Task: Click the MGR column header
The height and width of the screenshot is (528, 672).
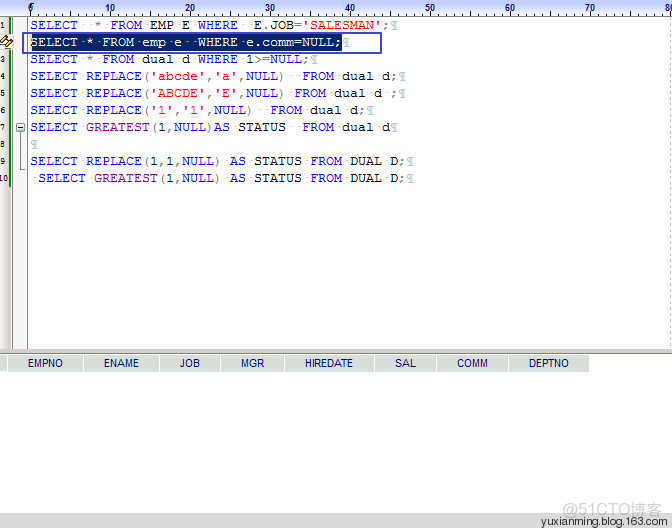Action: 252,363
